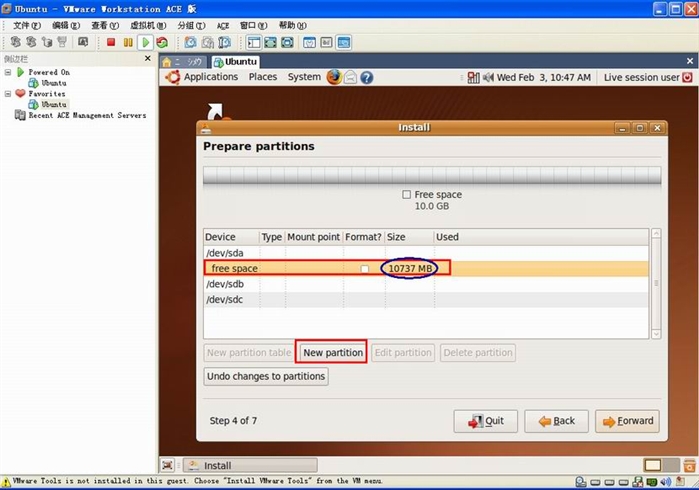Open the 虚拟机(M) menu
The image size is (699, 490).
(148, 25)
